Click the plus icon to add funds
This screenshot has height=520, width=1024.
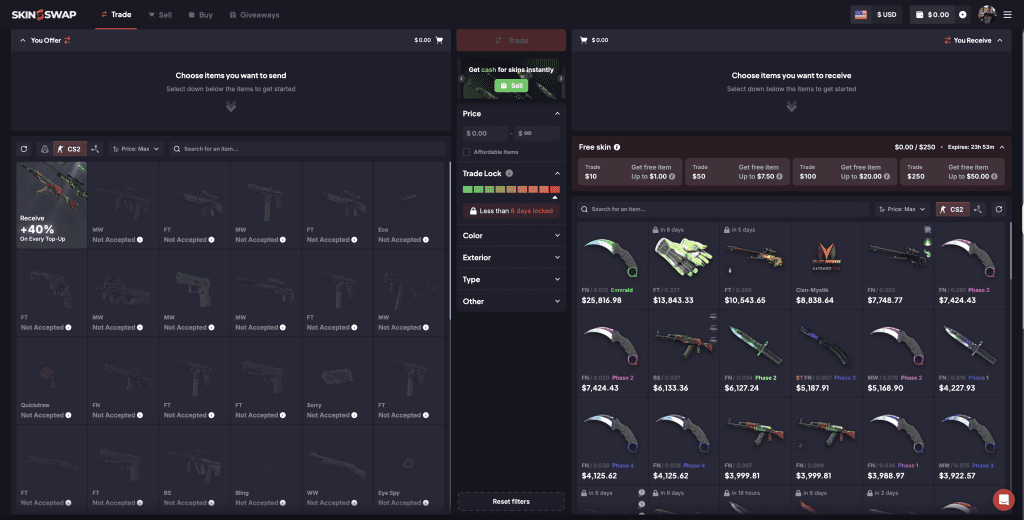pyautogui.click(x=963, y=14)
